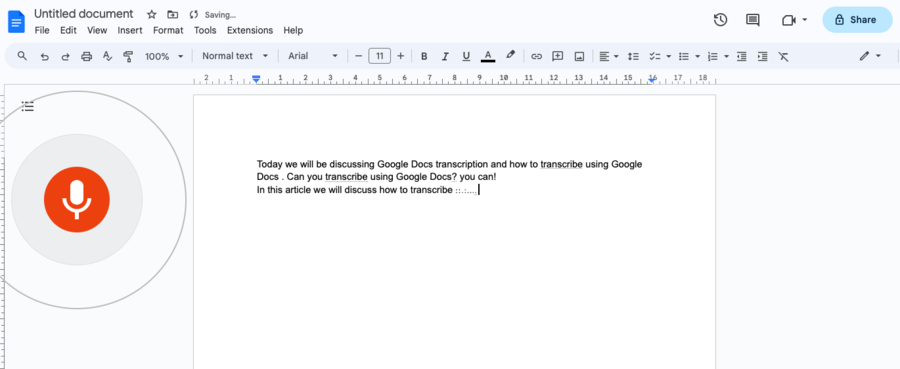The height and width of the screenshot is (369, 900).
Task: Run spelling and grammar check
Action: pos(107,56)
